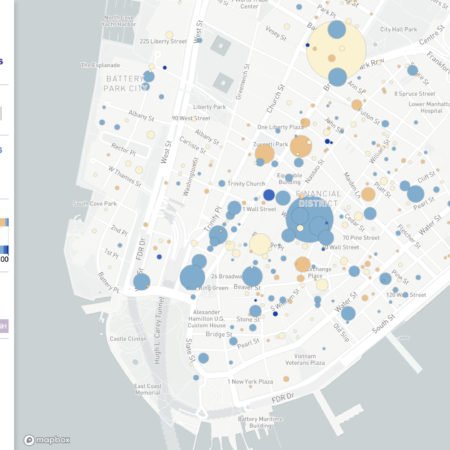
Task: Click the FINANCIAL DISTRICT label
Action: (318, 199)
